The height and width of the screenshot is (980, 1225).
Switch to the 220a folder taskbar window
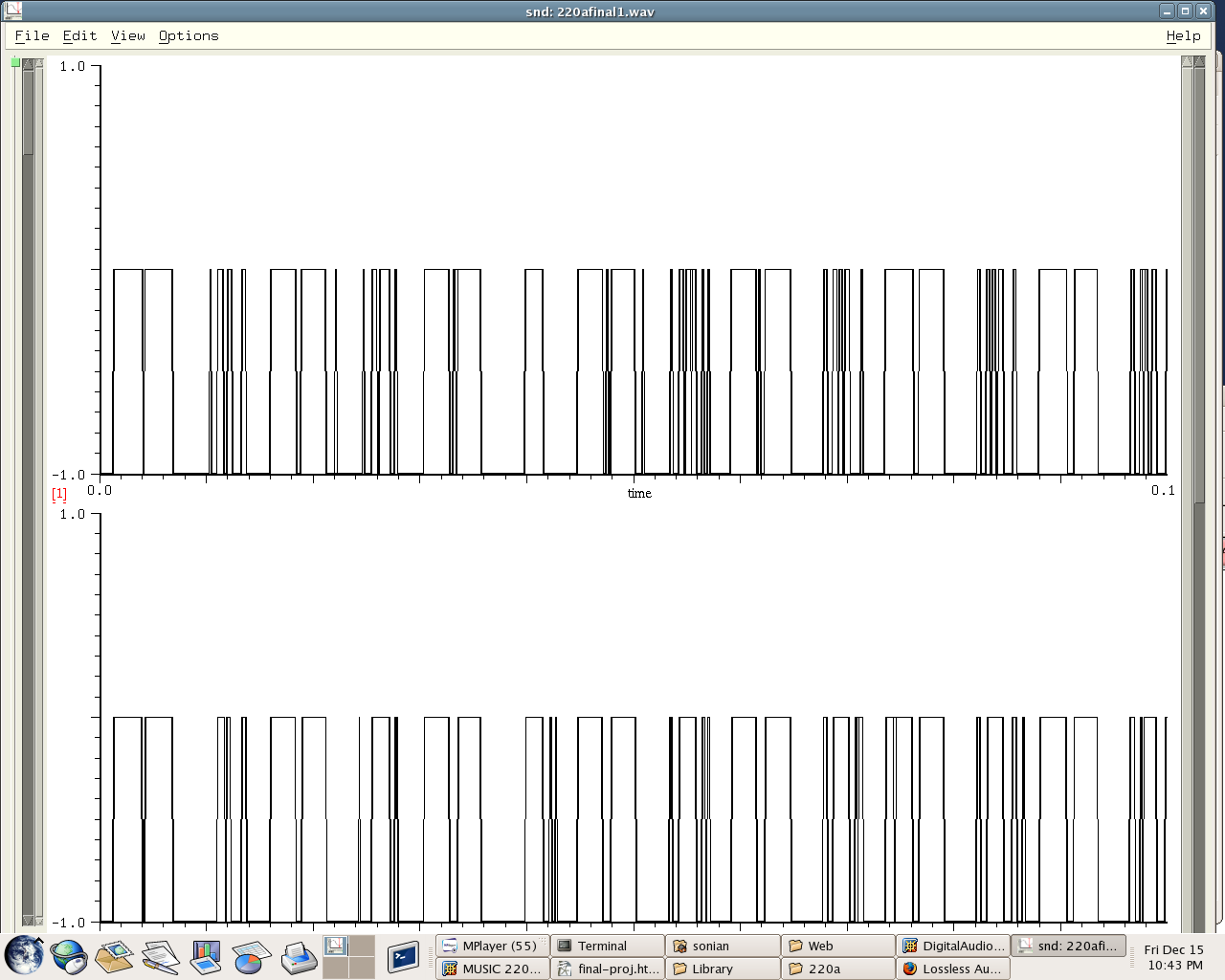coord(838,969)
